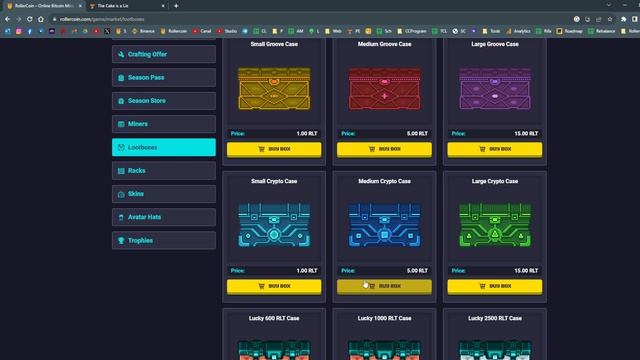Buy the Large Crypto Case box
This screenshot has height=360, width=640.
click(x=495, y=287)
